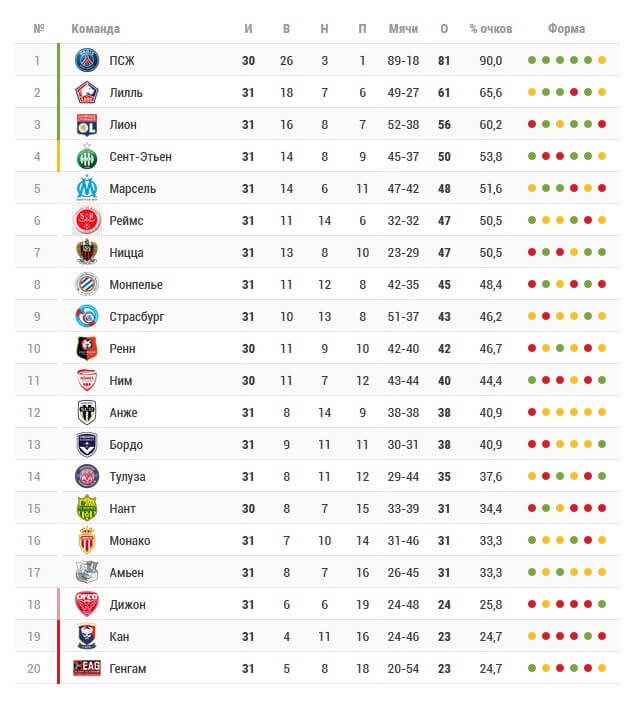Click the Форма column header

(x=566, y=29)
